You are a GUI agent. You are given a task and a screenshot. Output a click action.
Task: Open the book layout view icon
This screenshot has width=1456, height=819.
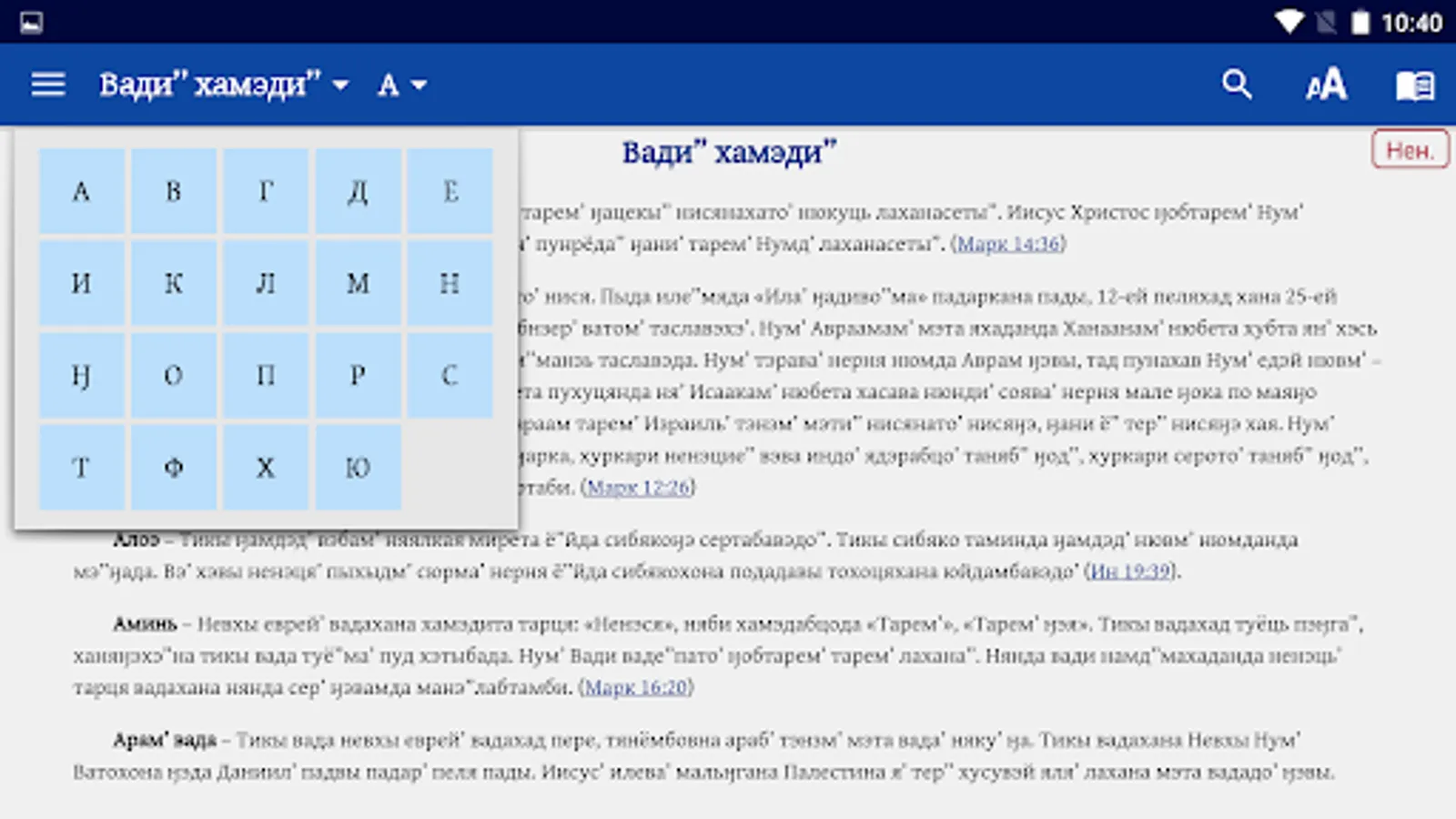[x=1415, y=86]
